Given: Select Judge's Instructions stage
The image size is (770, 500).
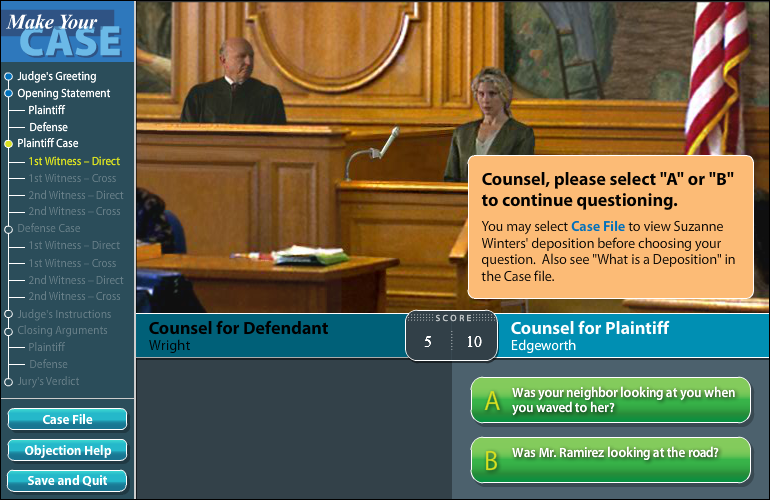Looking at the screenshot, I should pyautogui.click(x=64, y=314).
